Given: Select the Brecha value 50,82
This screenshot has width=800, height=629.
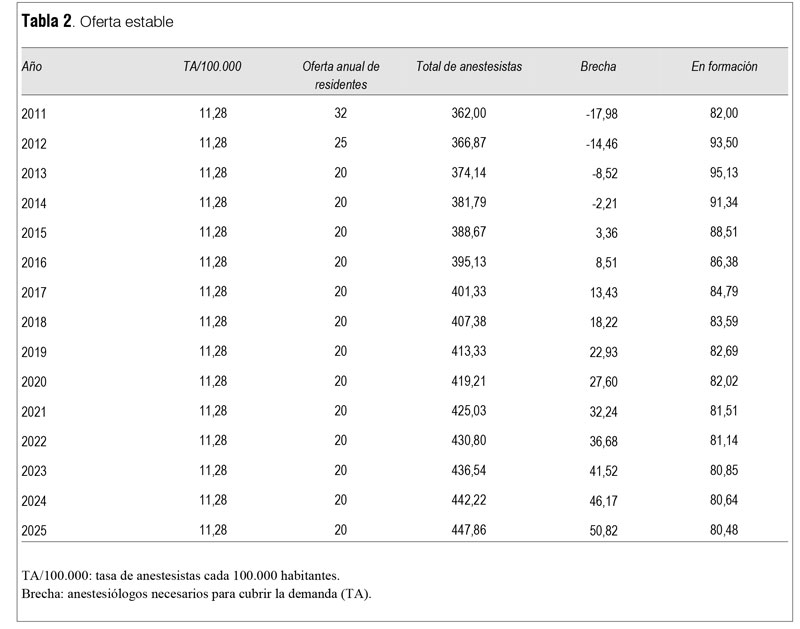Looking at the screenshot, I should 602,530.
